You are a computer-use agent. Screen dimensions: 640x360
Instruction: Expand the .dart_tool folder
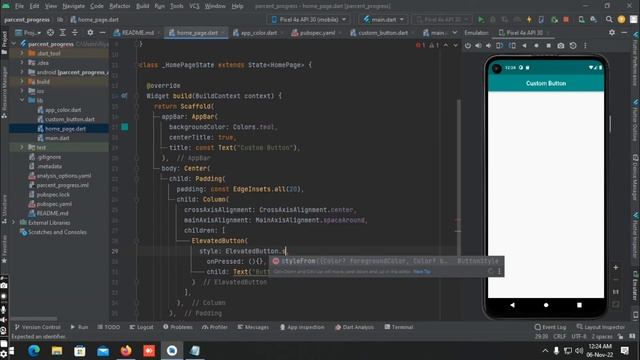22,53
